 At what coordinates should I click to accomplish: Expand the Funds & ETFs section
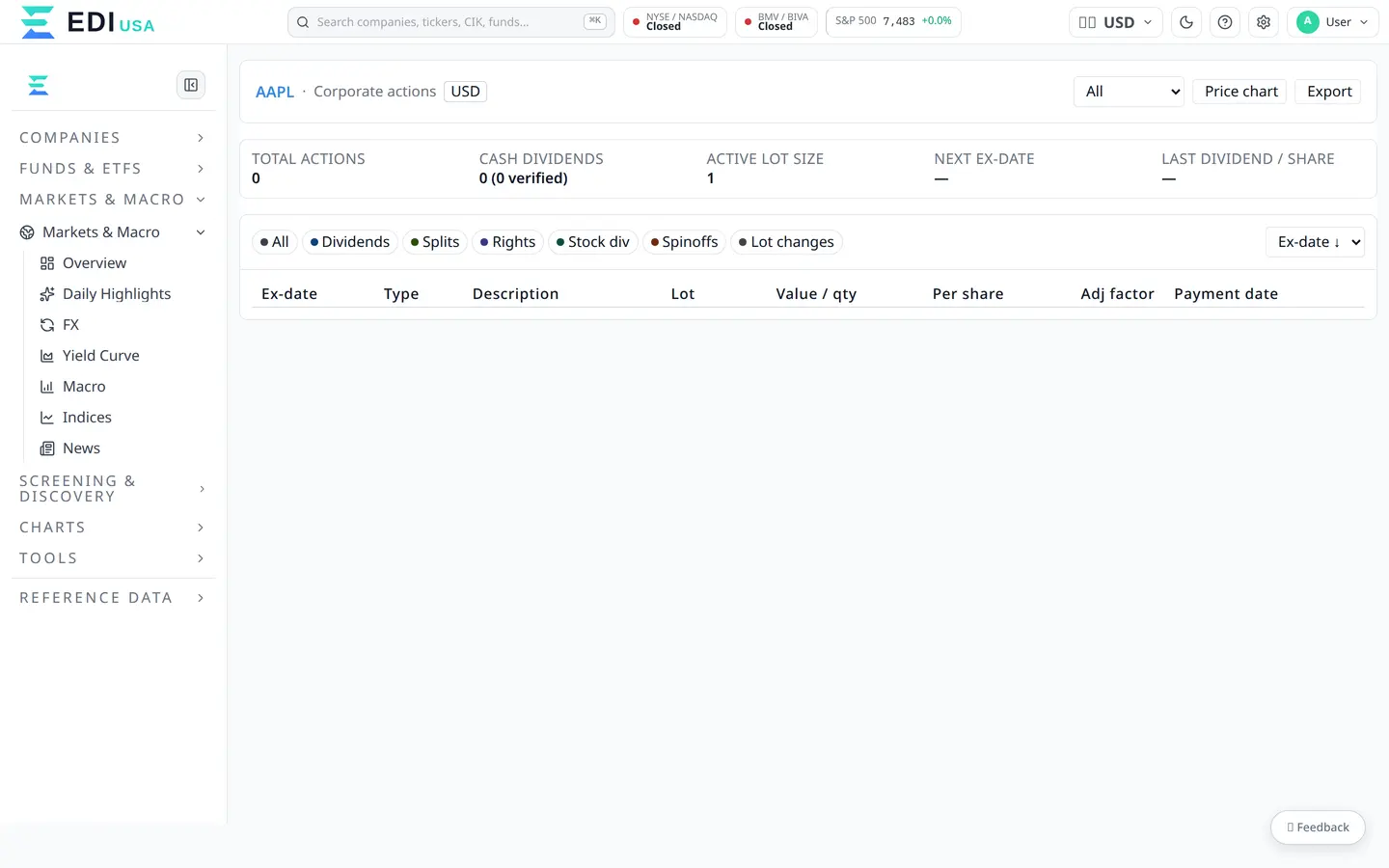pos(112,169)
